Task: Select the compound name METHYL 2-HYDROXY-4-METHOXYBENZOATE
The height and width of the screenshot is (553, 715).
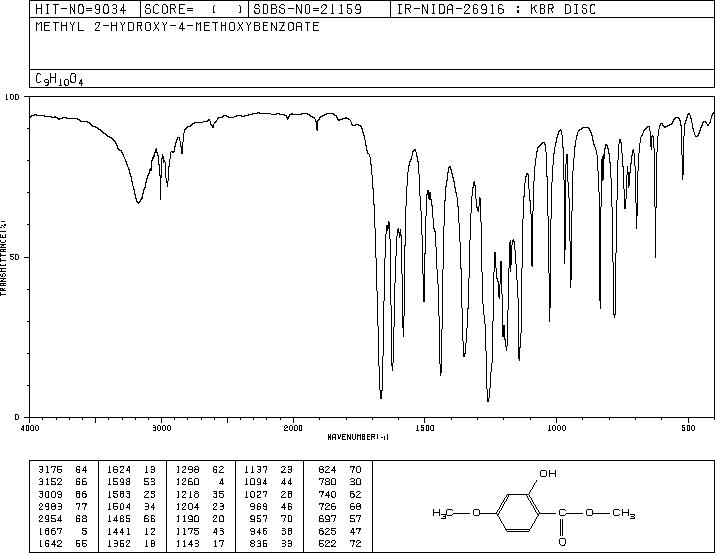Action: tap(177, 27)
